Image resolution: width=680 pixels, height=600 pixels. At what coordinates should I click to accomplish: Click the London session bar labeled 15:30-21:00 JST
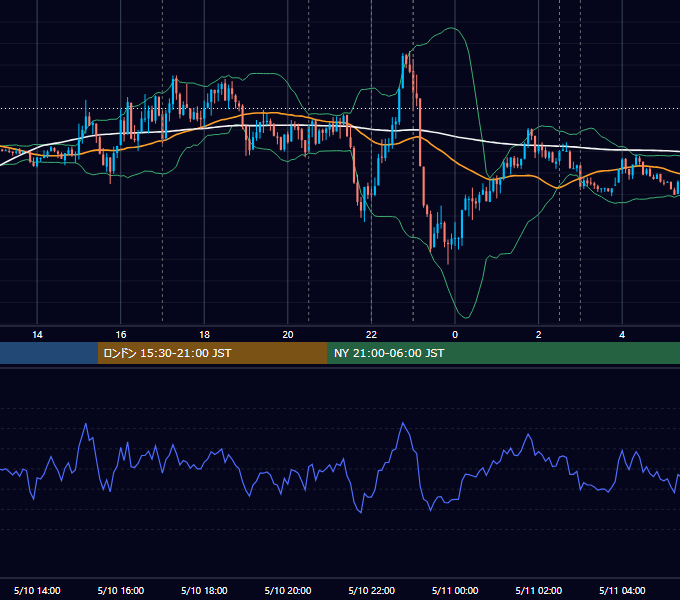[212, 353]
